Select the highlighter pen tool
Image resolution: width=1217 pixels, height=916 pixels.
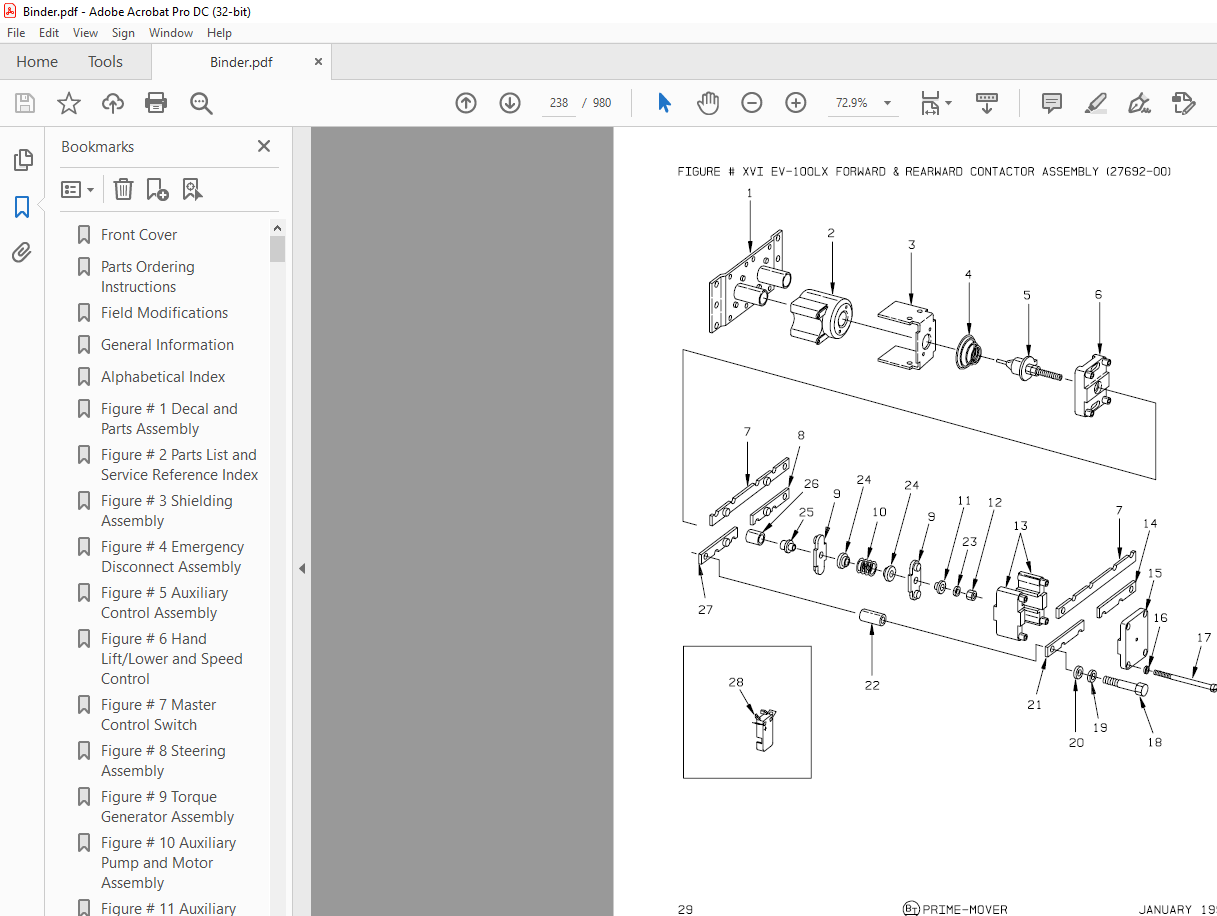(x=1095, y=103)
